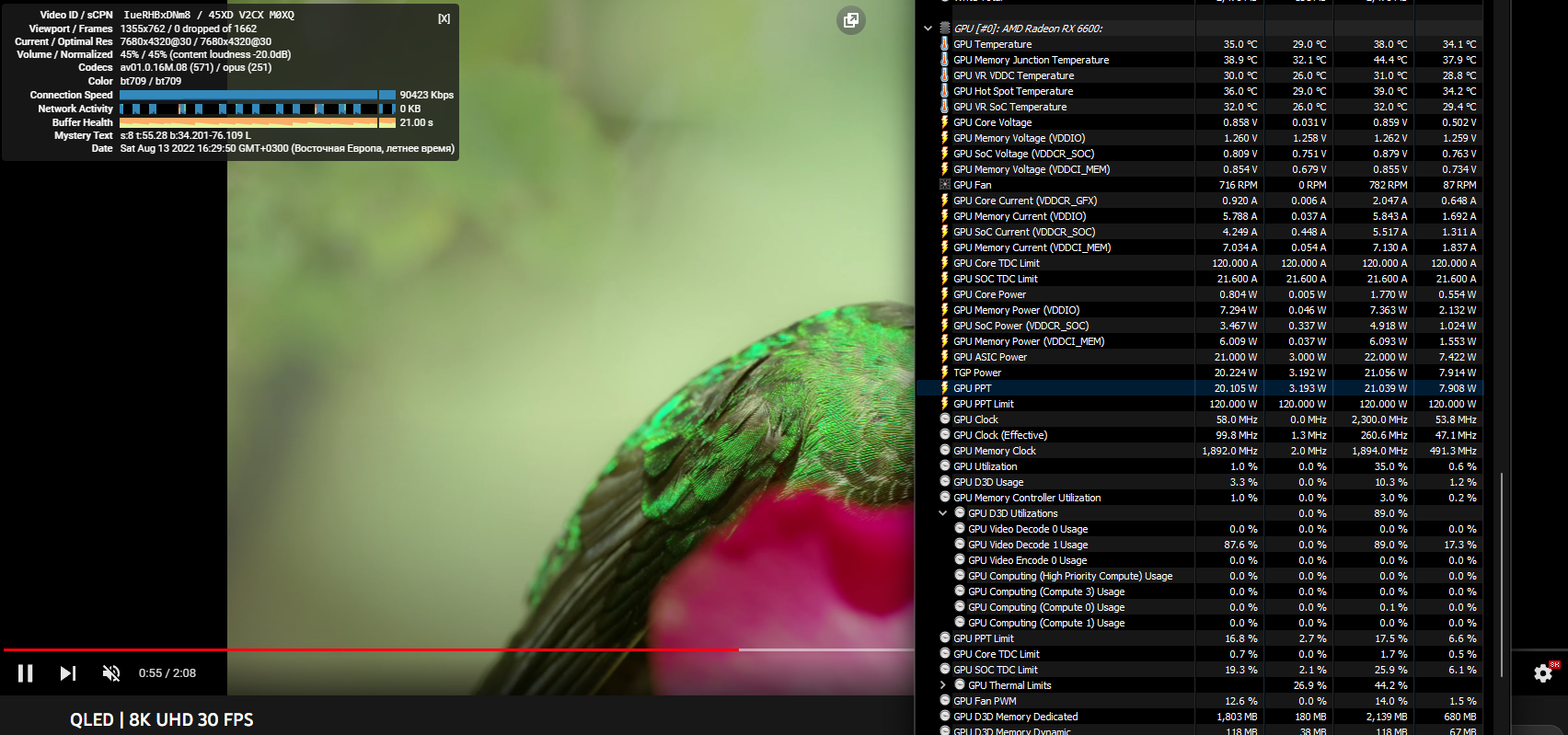Collapse the GPU [#0] AMD Radeon RX 6600 group
The image size is (1568, 735).
pos(928,29)
